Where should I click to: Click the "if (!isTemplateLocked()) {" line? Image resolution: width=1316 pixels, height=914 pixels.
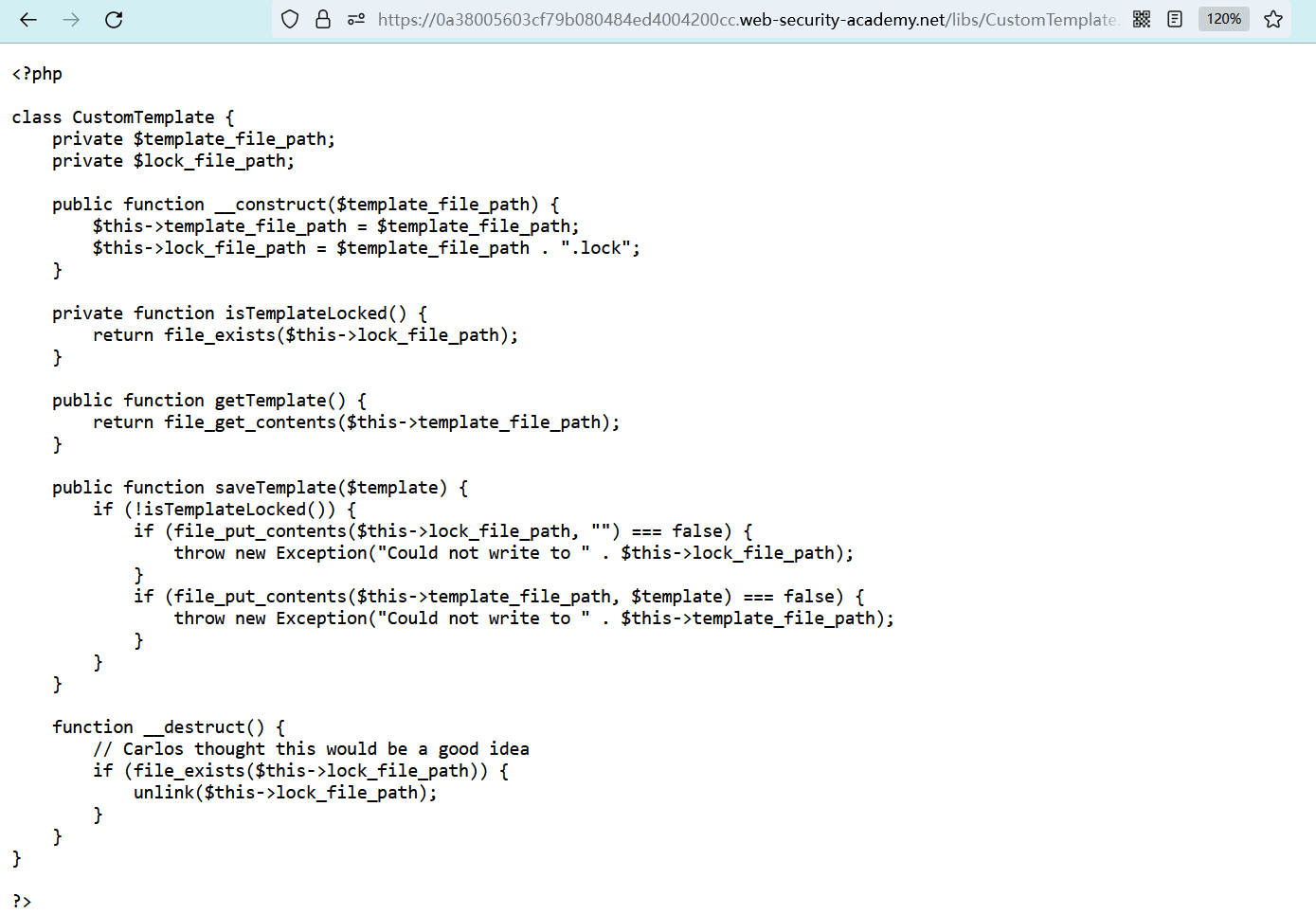point(225,510)
